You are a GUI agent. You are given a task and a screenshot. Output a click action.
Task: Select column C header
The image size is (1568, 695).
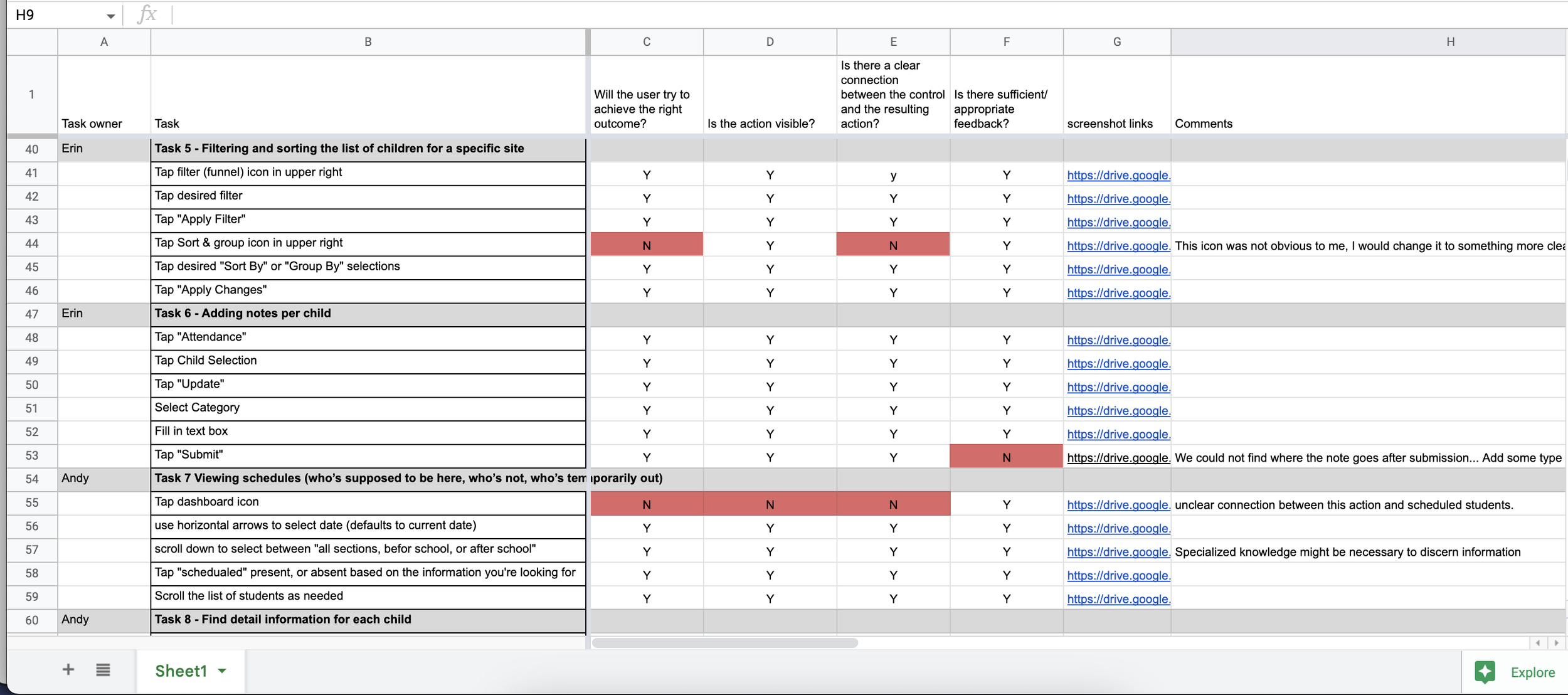[646, 42]
